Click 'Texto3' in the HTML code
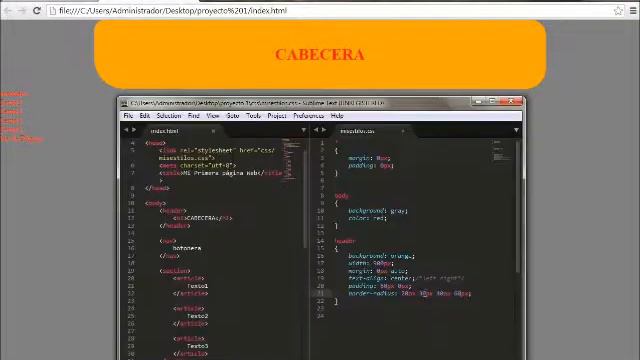640x360 pixels. tap(198, 346)
